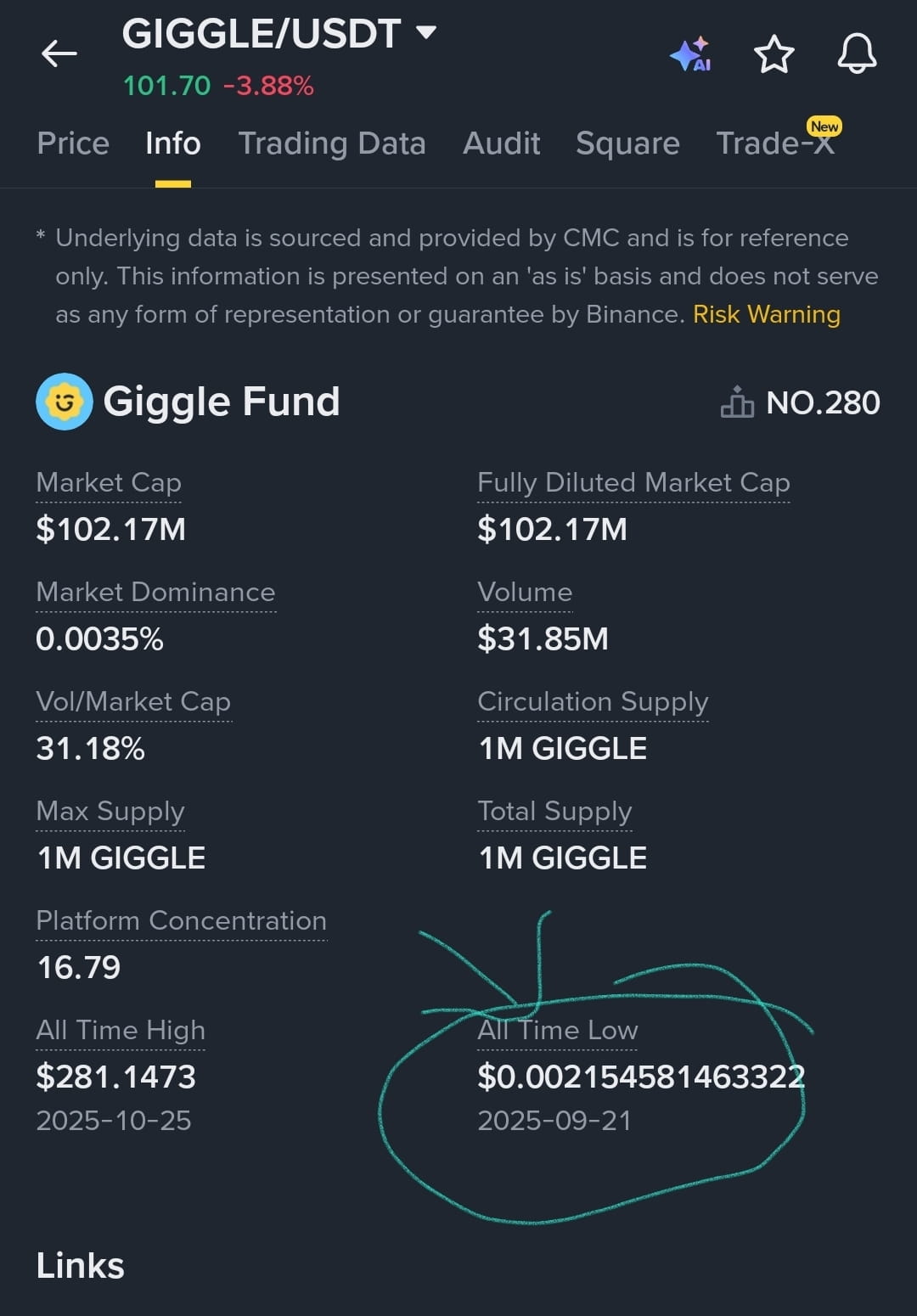The width and height of the screenshot is (917, 1316).
Task: Tap the All Time Low label
Action: pyautogui.click(x=557, y=1030)
